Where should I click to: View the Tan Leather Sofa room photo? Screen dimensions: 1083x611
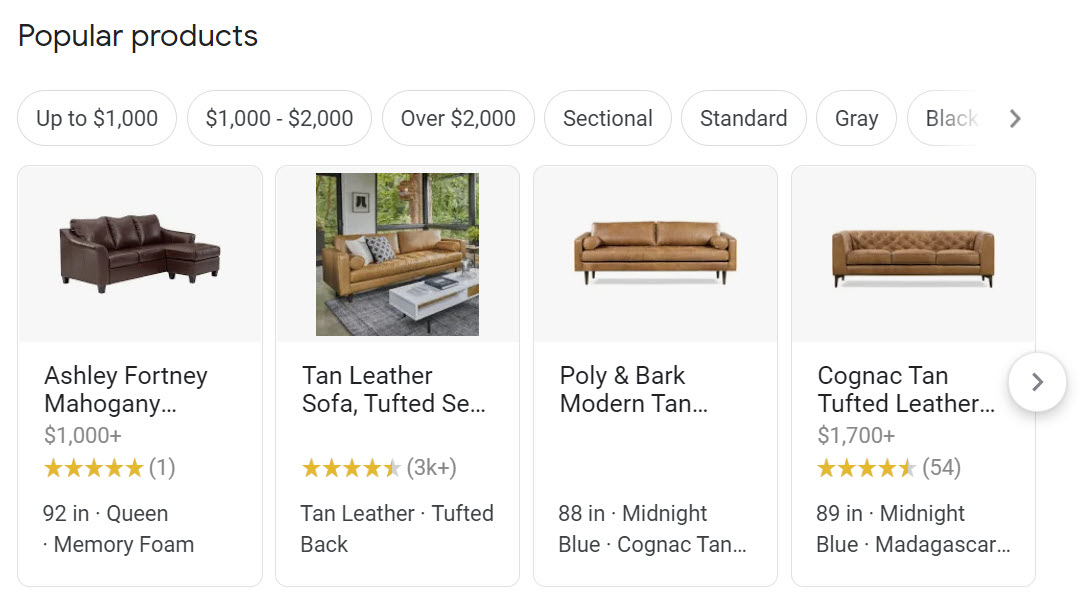pos(397,254)
